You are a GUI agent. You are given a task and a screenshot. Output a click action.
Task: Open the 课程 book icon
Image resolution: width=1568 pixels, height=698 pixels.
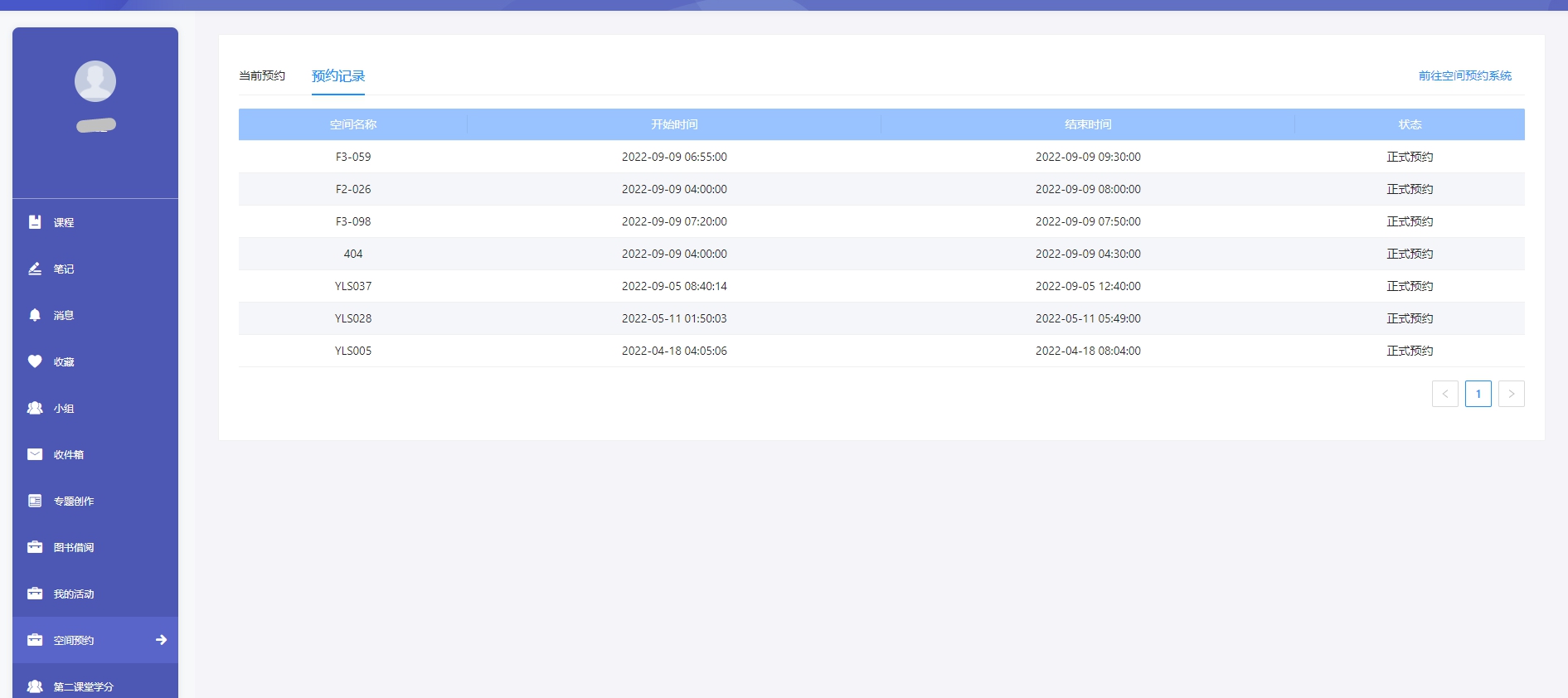click(x=35, y=222)
